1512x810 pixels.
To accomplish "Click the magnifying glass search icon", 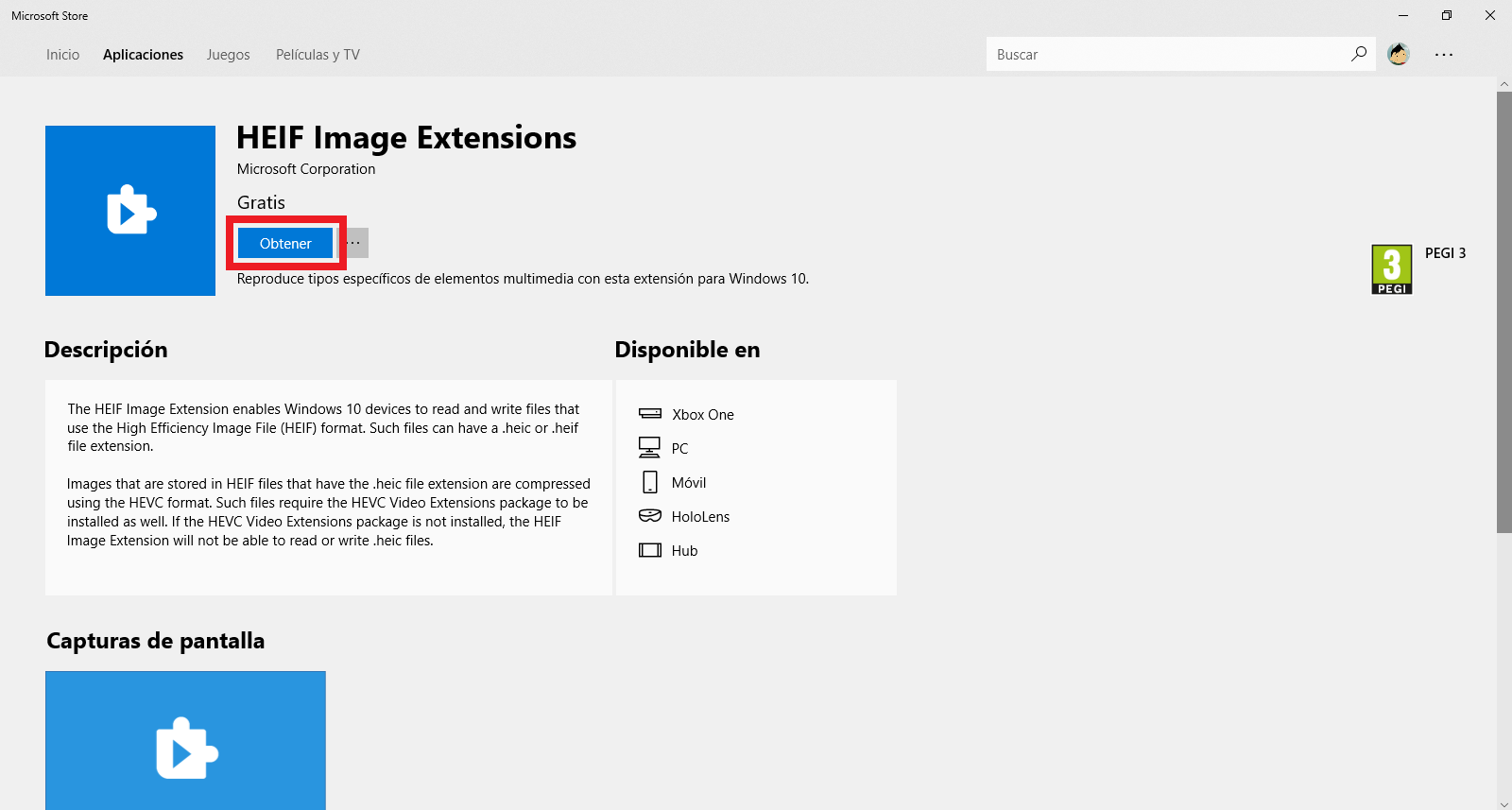I will pos(1359,54).
